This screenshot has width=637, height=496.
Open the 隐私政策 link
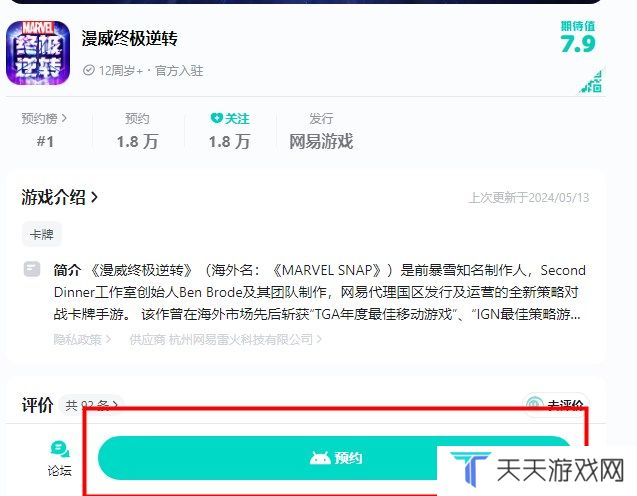point(82,339)
